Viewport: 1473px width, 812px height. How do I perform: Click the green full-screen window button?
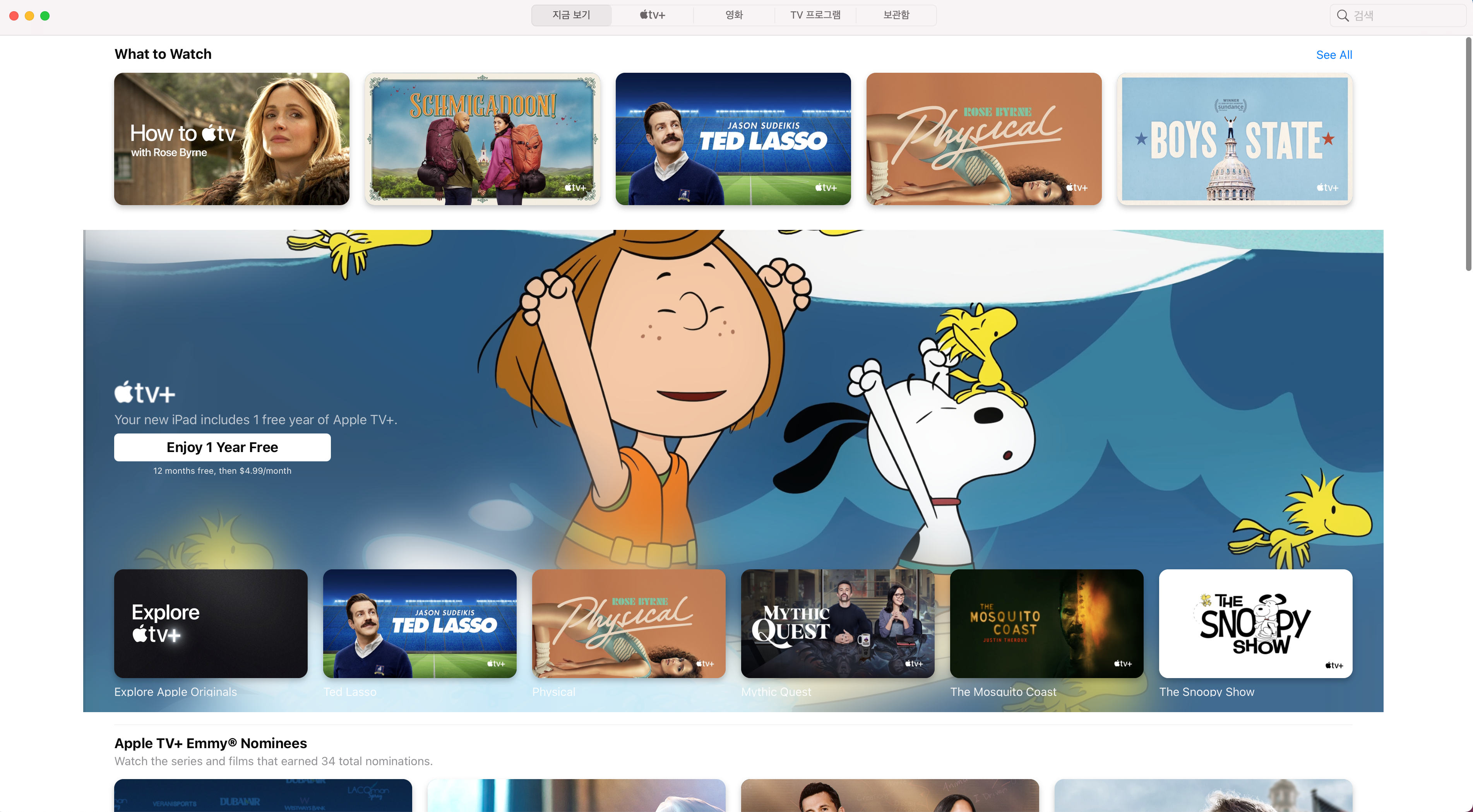(x=45, y=15)
